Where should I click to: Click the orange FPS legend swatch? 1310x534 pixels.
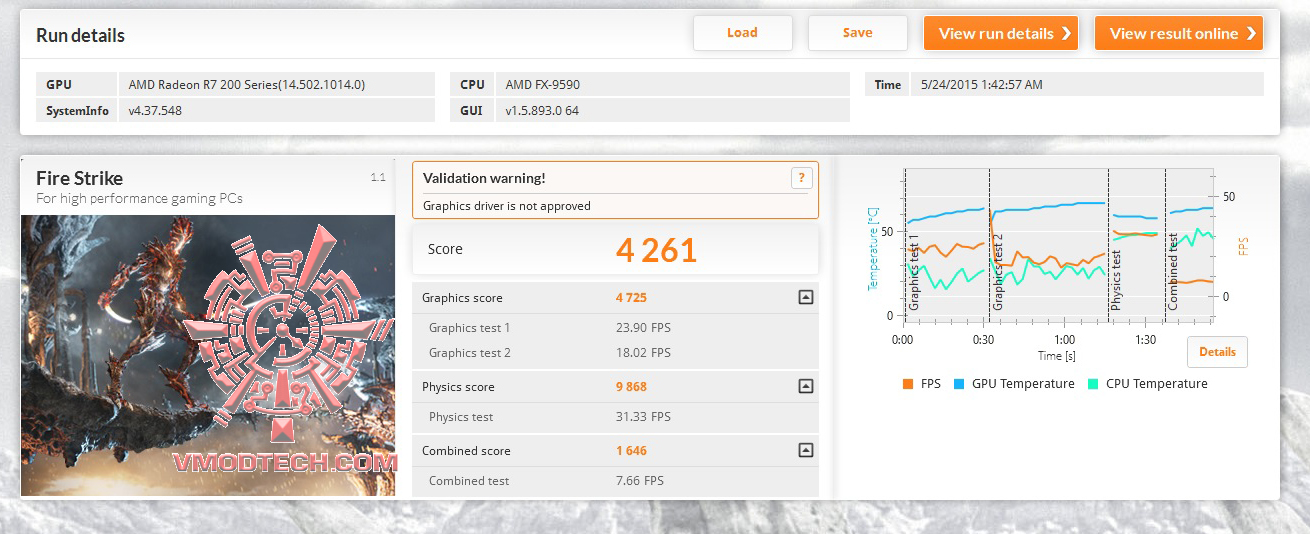(x=908, y=384)
